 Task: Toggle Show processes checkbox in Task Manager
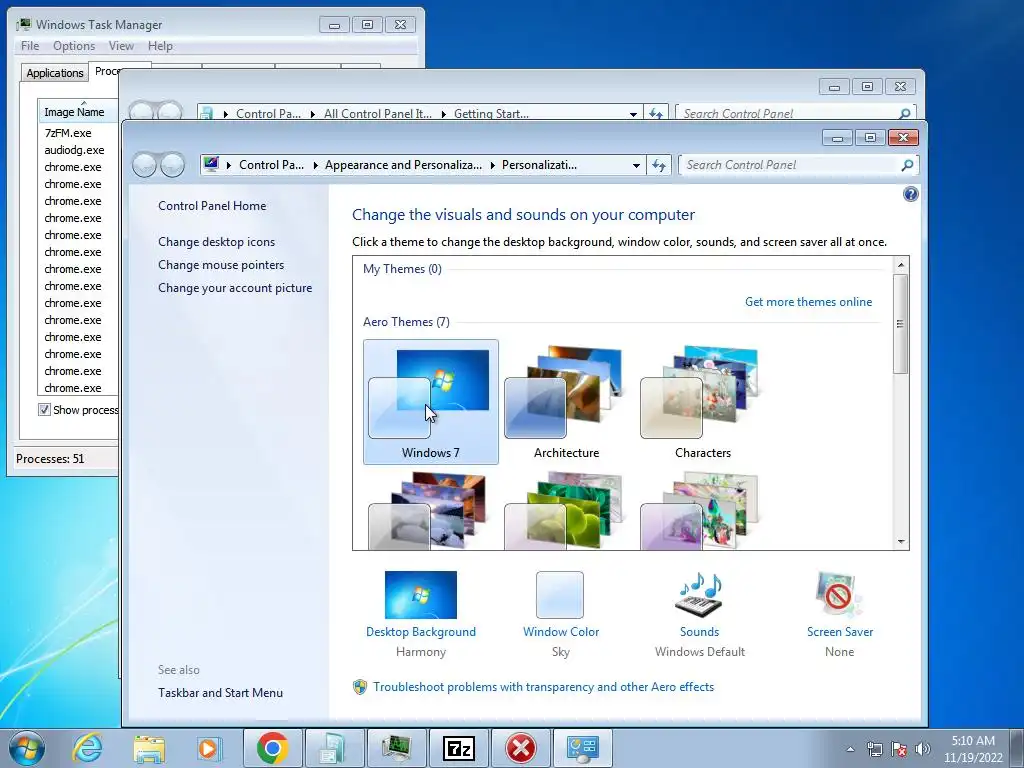(44, 409)
